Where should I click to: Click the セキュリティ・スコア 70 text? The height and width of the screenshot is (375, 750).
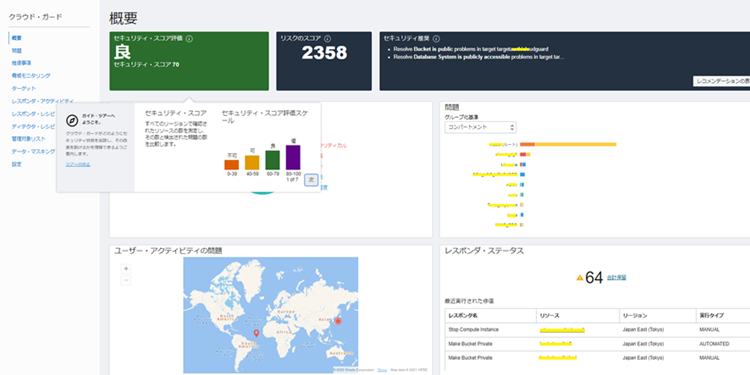(x=146, y=64)
